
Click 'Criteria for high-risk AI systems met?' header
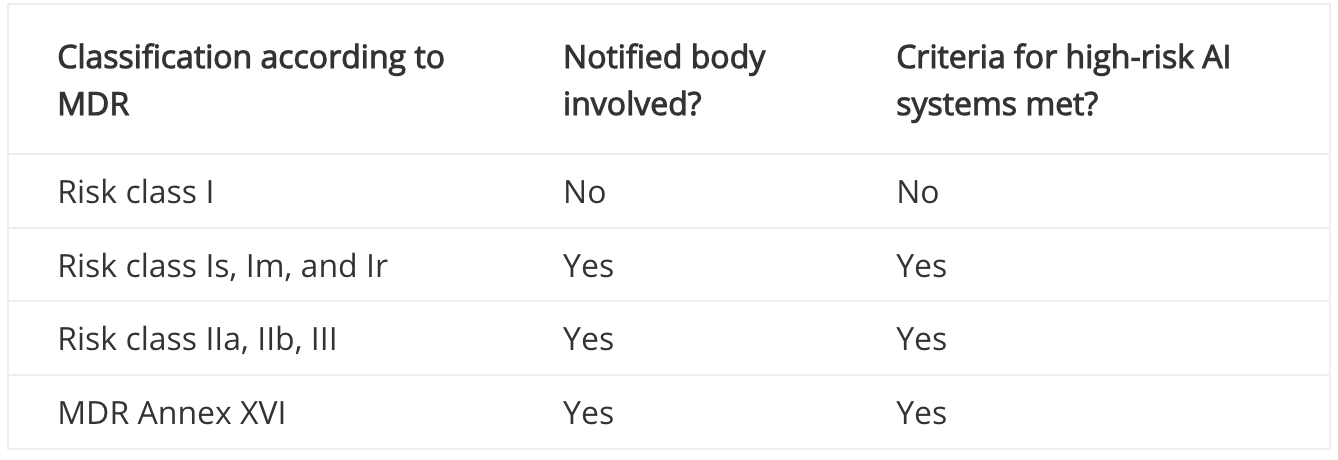[x=1063, y=80]
